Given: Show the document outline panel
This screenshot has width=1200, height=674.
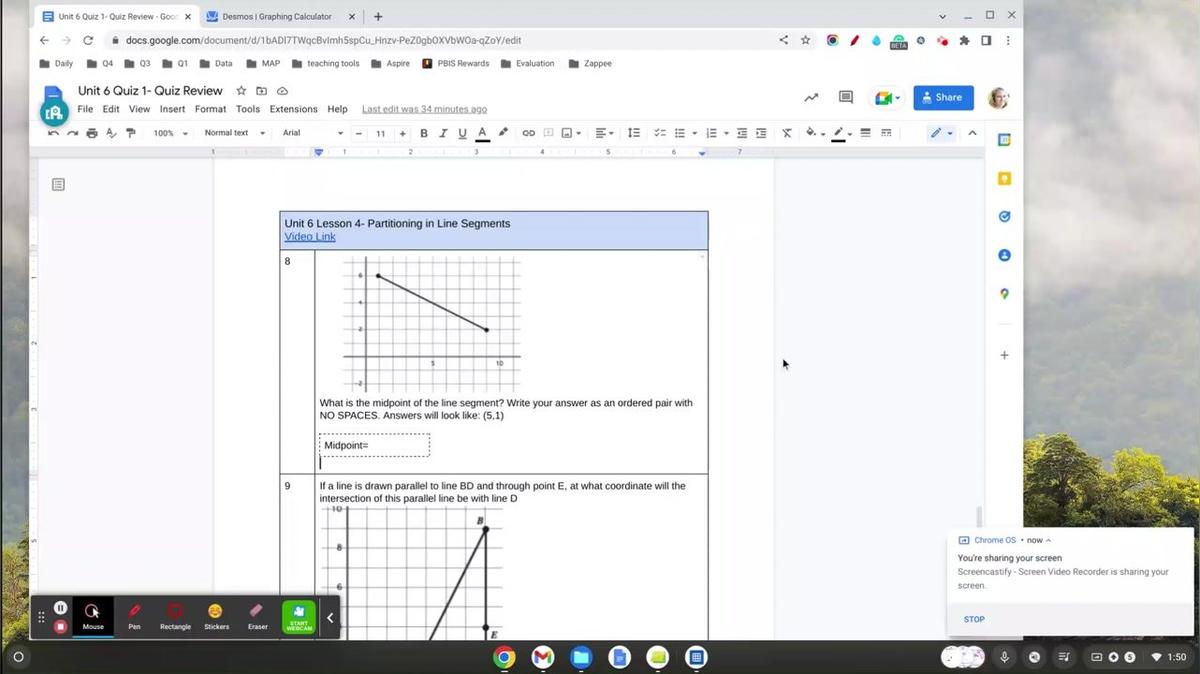Looking at the screenshot, I should [58, 185].
